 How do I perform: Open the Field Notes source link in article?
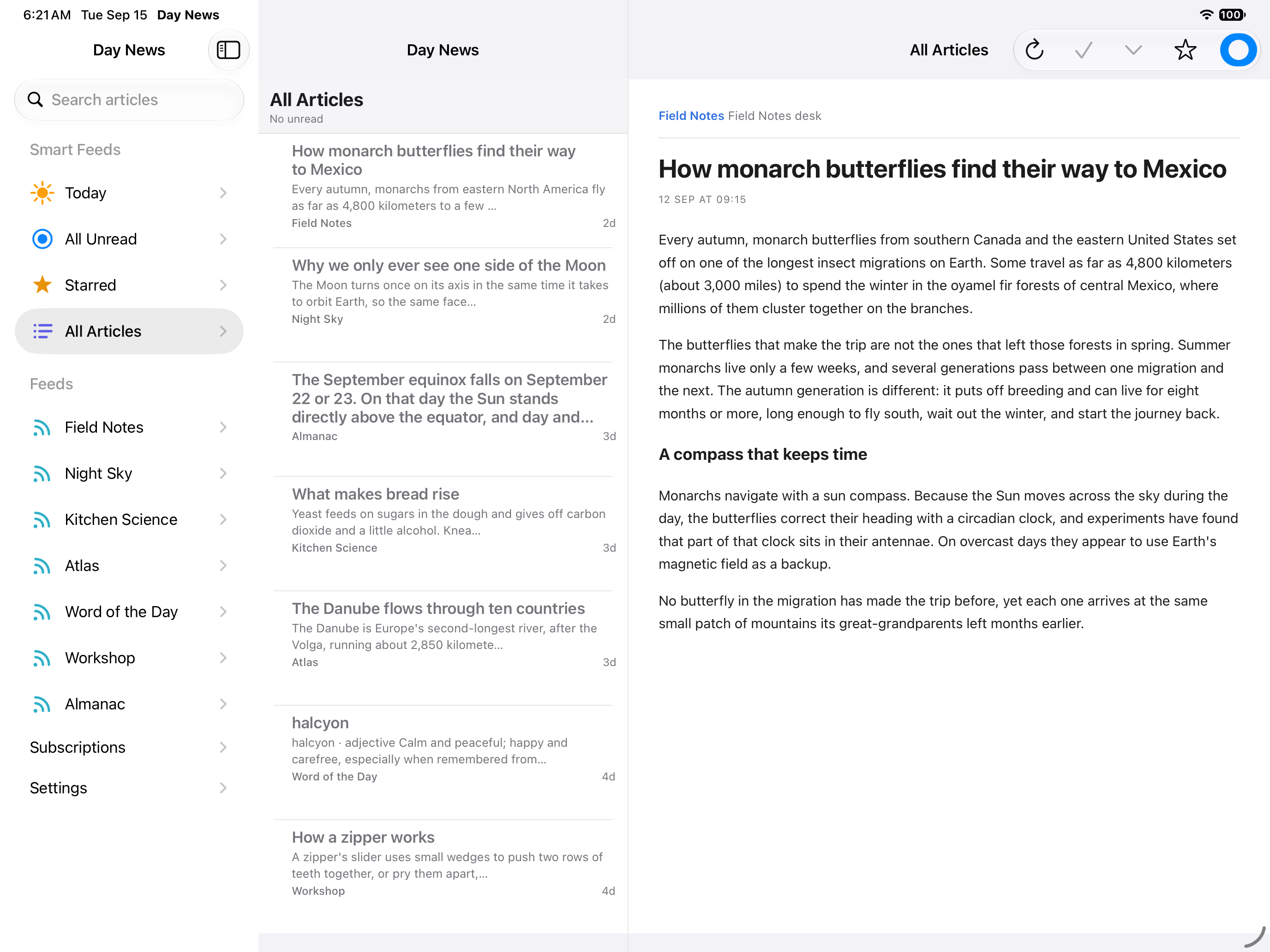(x=691, y=116)
